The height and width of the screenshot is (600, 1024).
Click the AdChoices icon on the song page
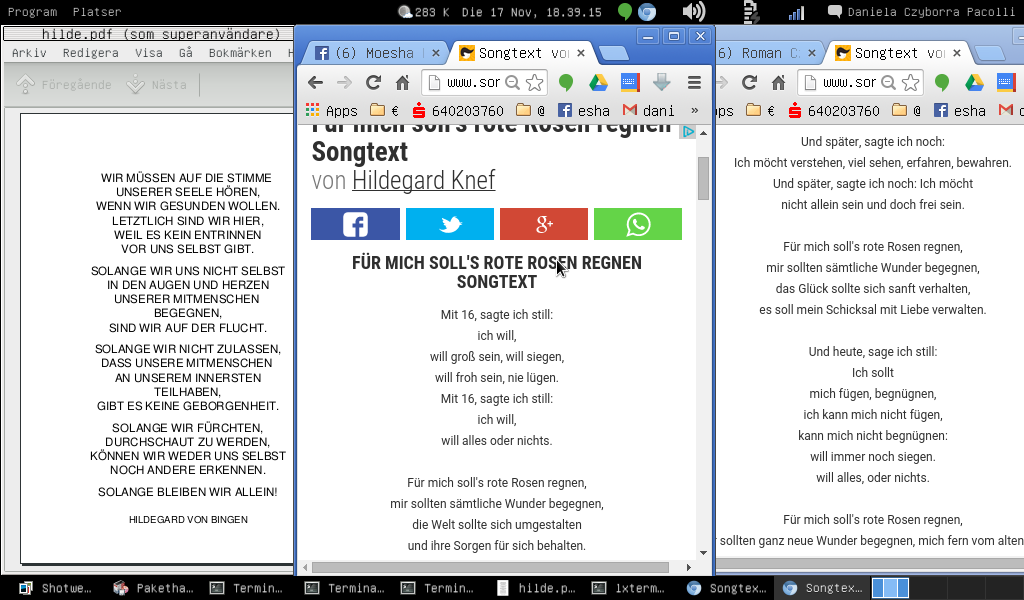pyautogui.click(x=688, y=132)
